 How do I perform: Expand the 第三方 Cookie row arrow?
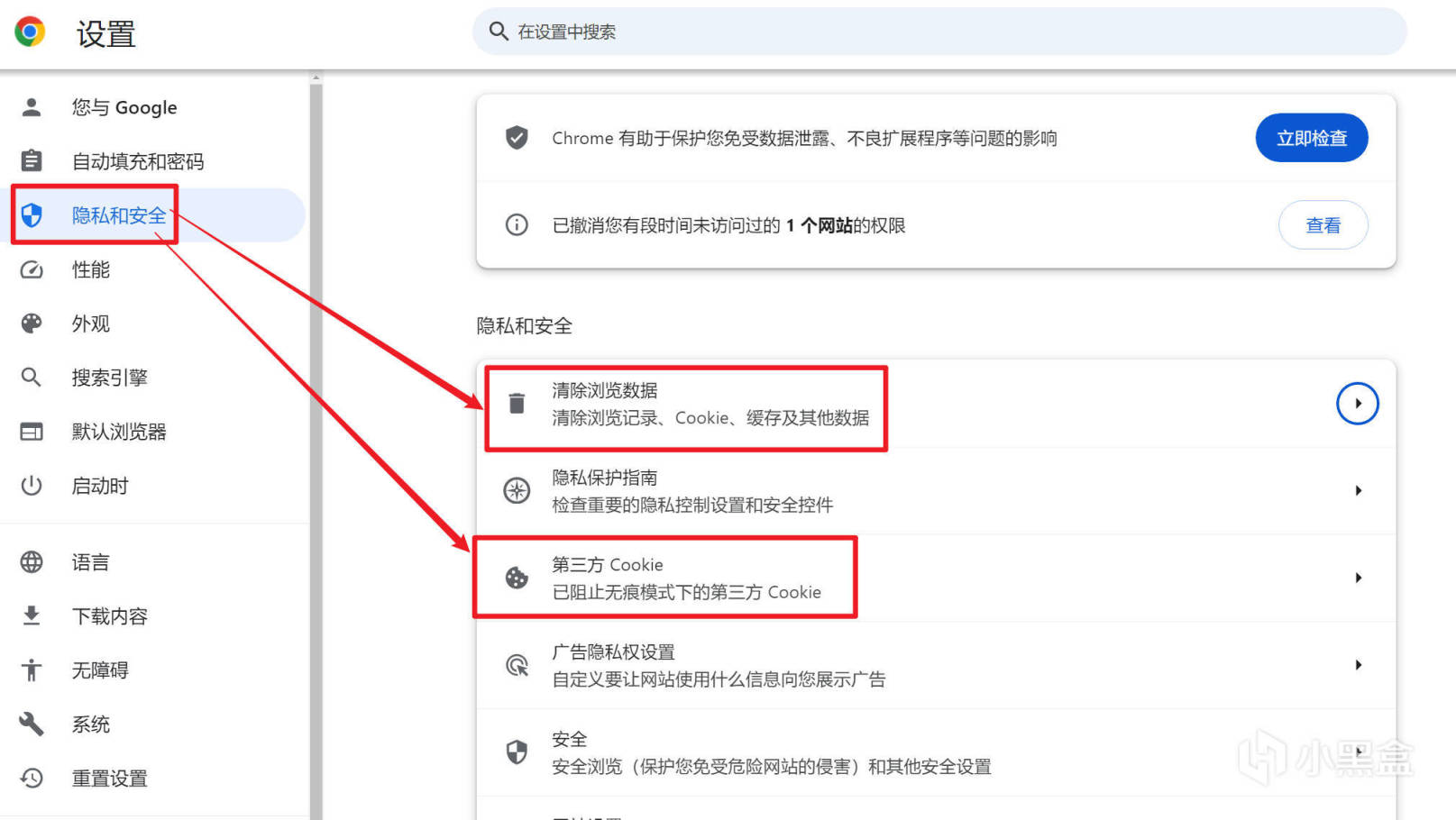pos(1358,578)
